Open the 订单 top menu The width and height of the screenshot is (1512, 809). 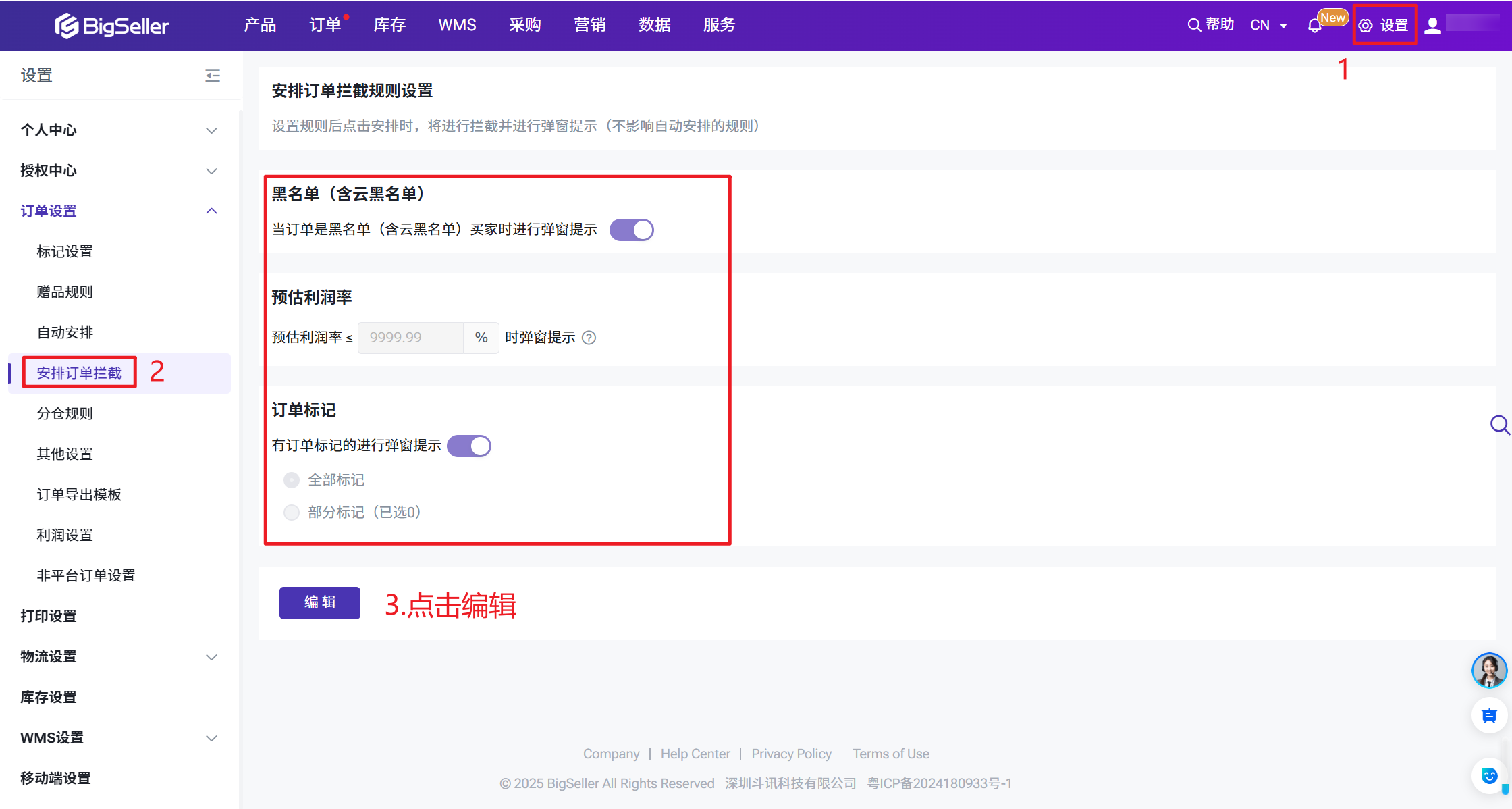pos(325,25)
